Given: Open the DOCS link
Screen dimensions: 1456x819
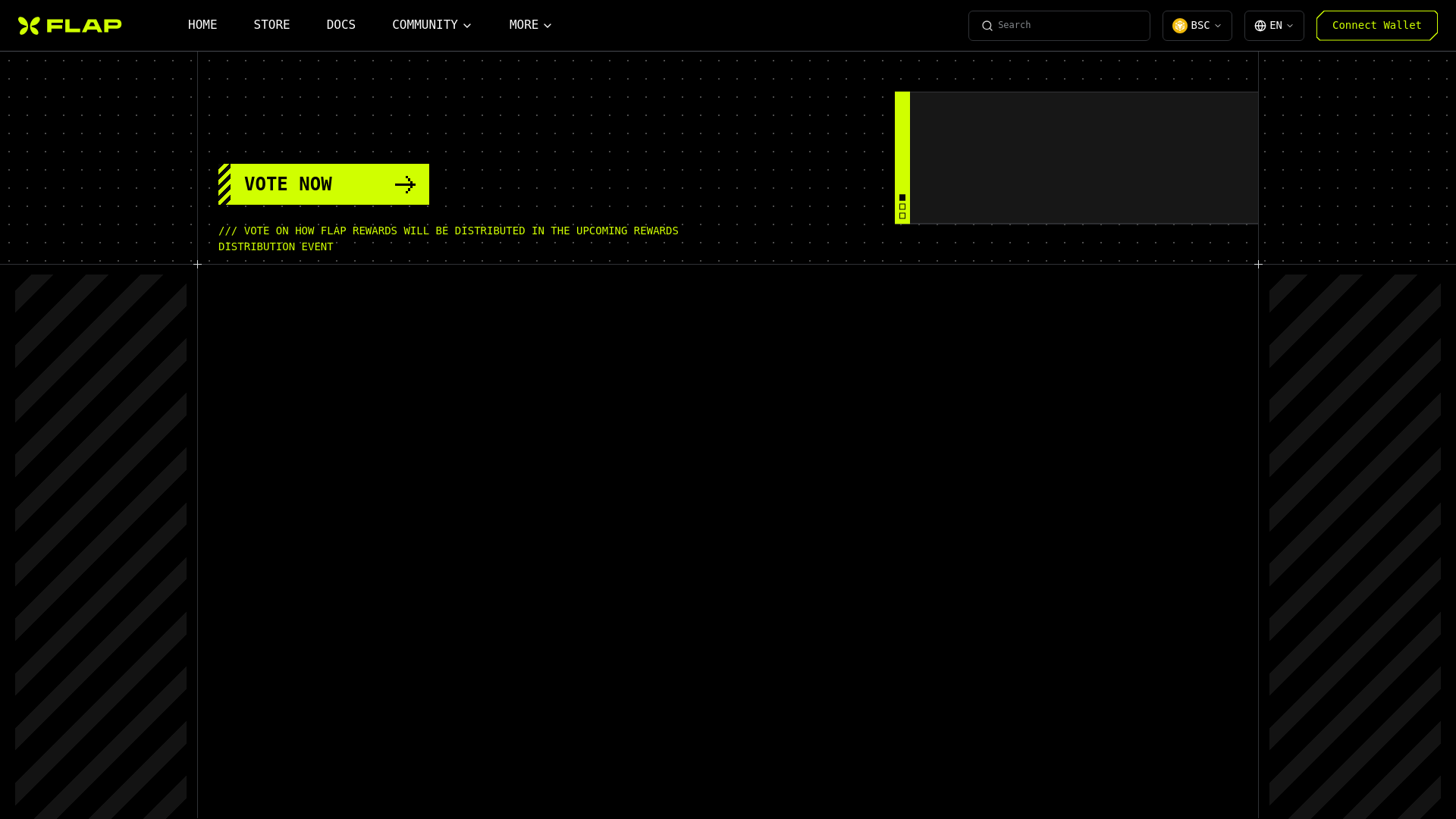Looking at the screenshot, I should [340, 25].
